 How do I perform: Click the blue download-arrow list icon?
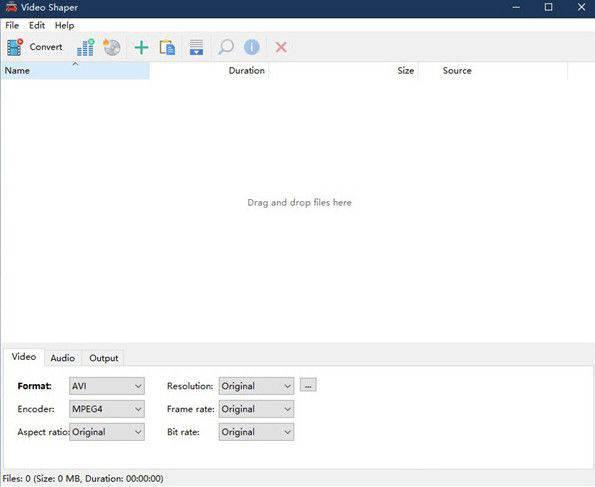coord(196,47)
